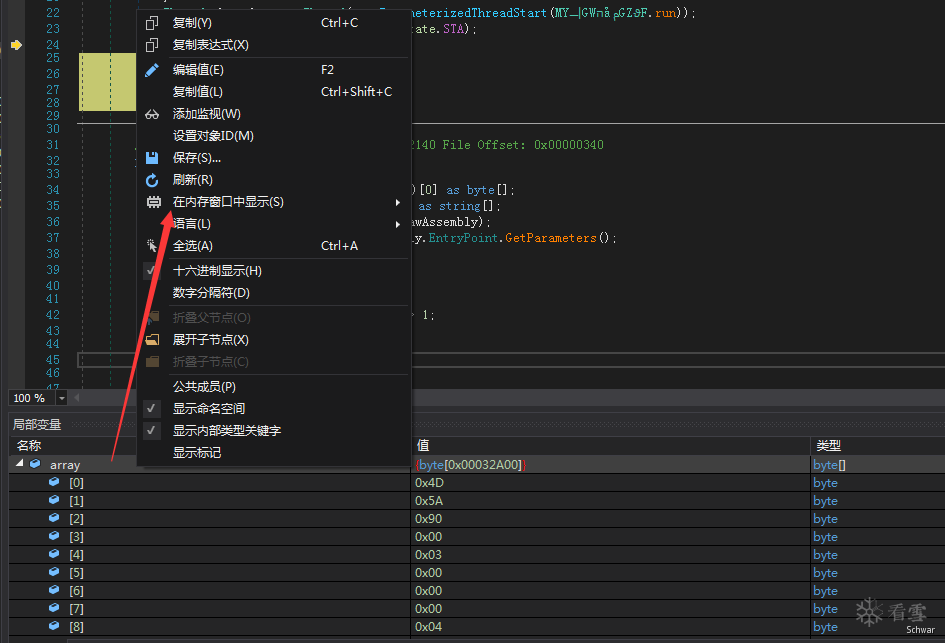
Task: Click the memory chip icon for 在内存窗口中显示
Action: [154, 202]
